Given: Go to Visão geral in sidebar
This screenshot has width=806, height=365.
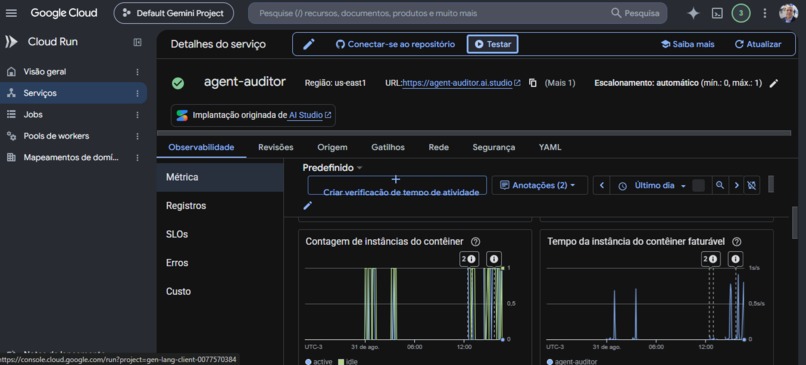Looking at the screenshot, I should click(x=45, y=72).
